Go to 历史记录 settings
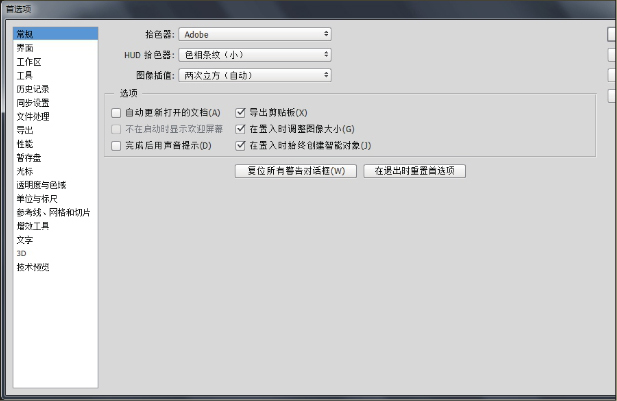The width and height of the screenshot is (617, 401). 32,89
